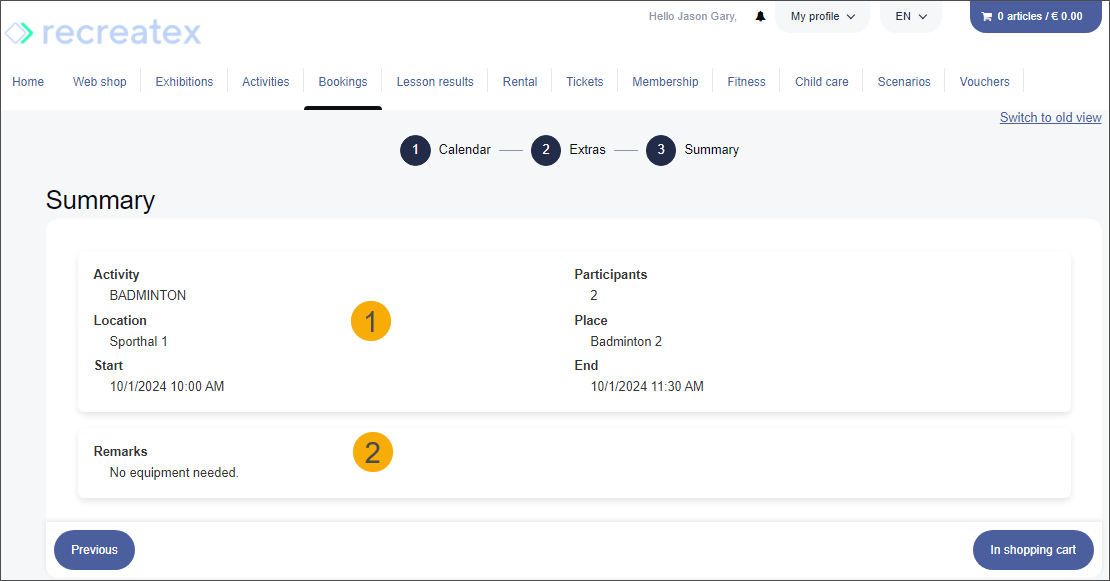Open the EN language dropdown
Image resolution: width=1110 pixels, height=581 pixels.
pos(911,17)
